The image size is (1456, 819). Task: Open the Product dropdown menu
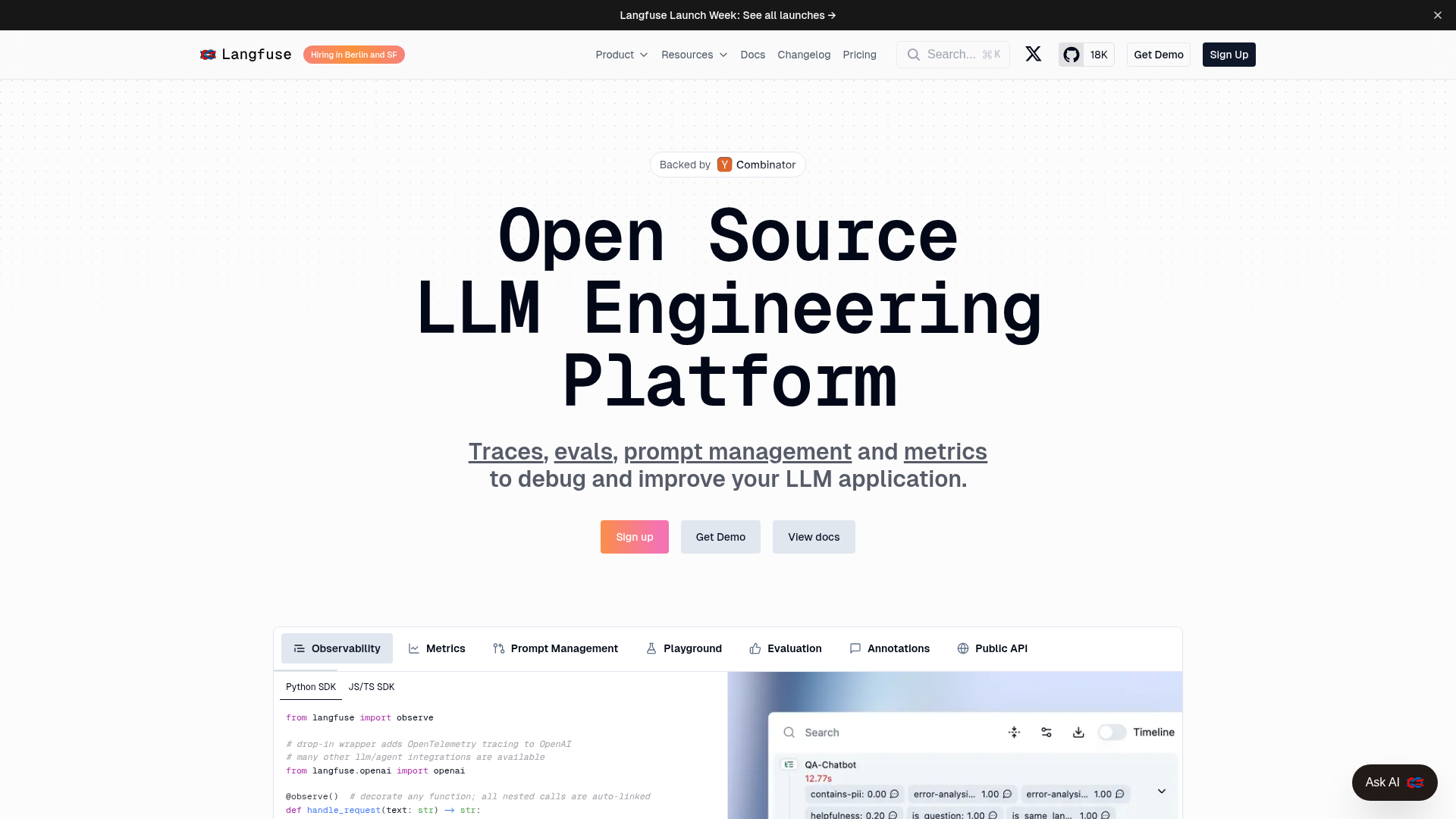(621, 55)
